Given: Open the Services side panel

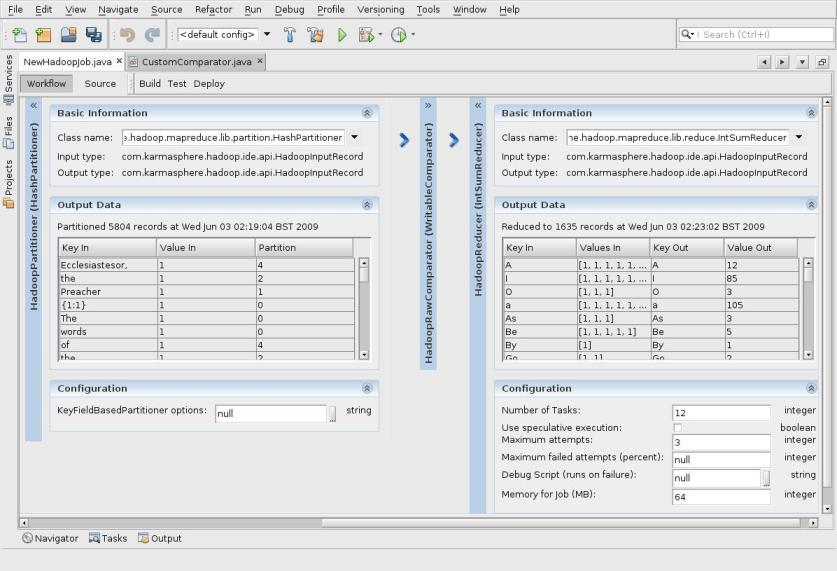Looking at the screenshot, I should [x=8, y=79].
